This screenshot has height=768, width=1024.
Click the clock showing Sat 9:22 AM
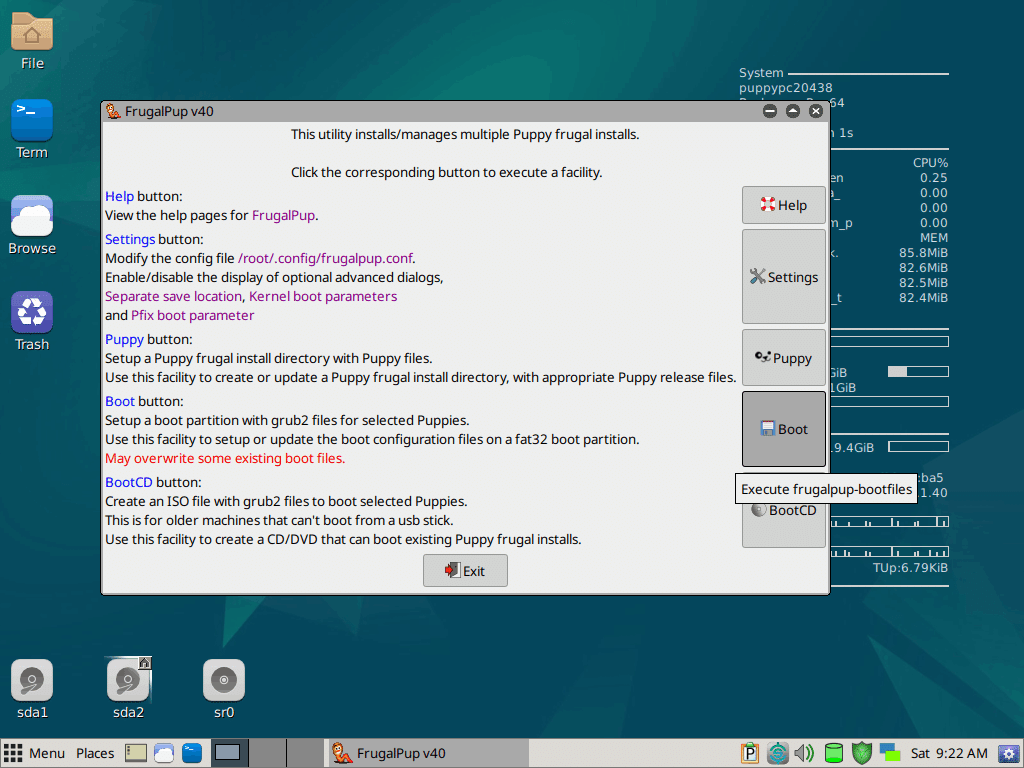click(x=949, y=753)
